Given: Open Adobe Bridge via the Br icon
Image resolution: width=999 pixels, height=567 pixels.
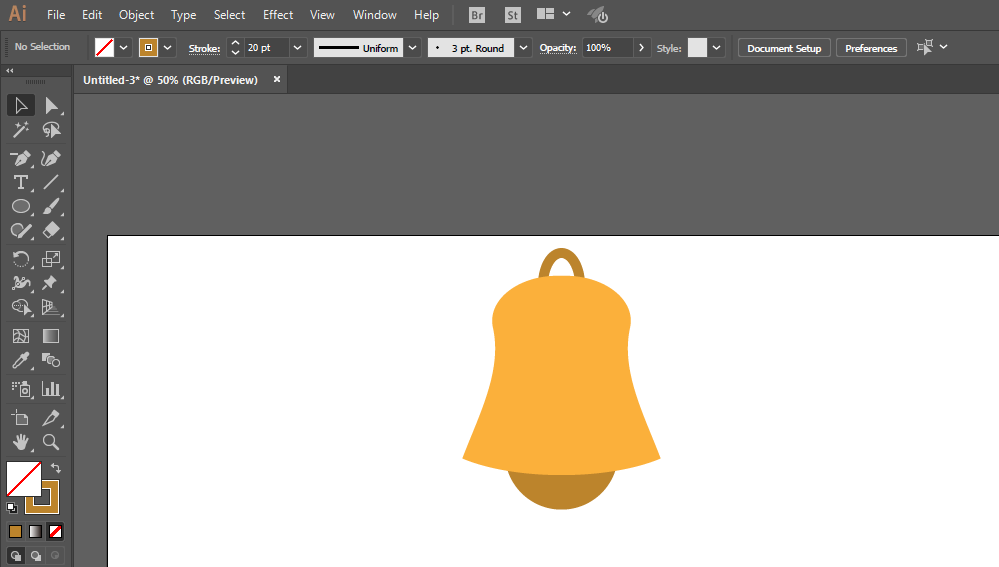Looking at the screenshot, I should click(477, 15).
